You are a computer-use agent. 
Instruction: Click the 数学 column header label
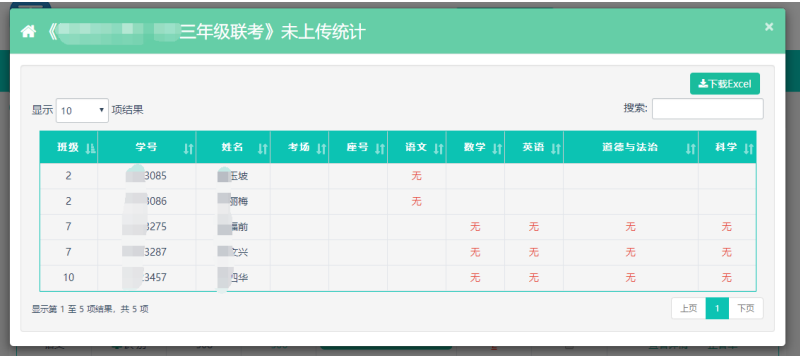click(474, 147)
